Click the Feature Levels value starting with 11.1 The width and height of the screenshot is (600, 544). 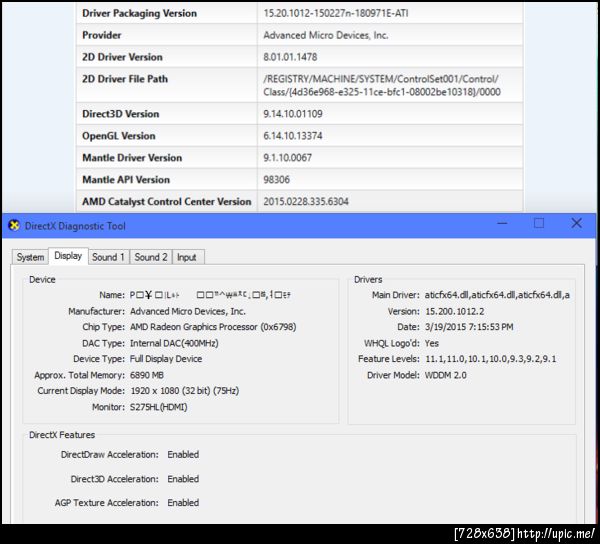491,359
